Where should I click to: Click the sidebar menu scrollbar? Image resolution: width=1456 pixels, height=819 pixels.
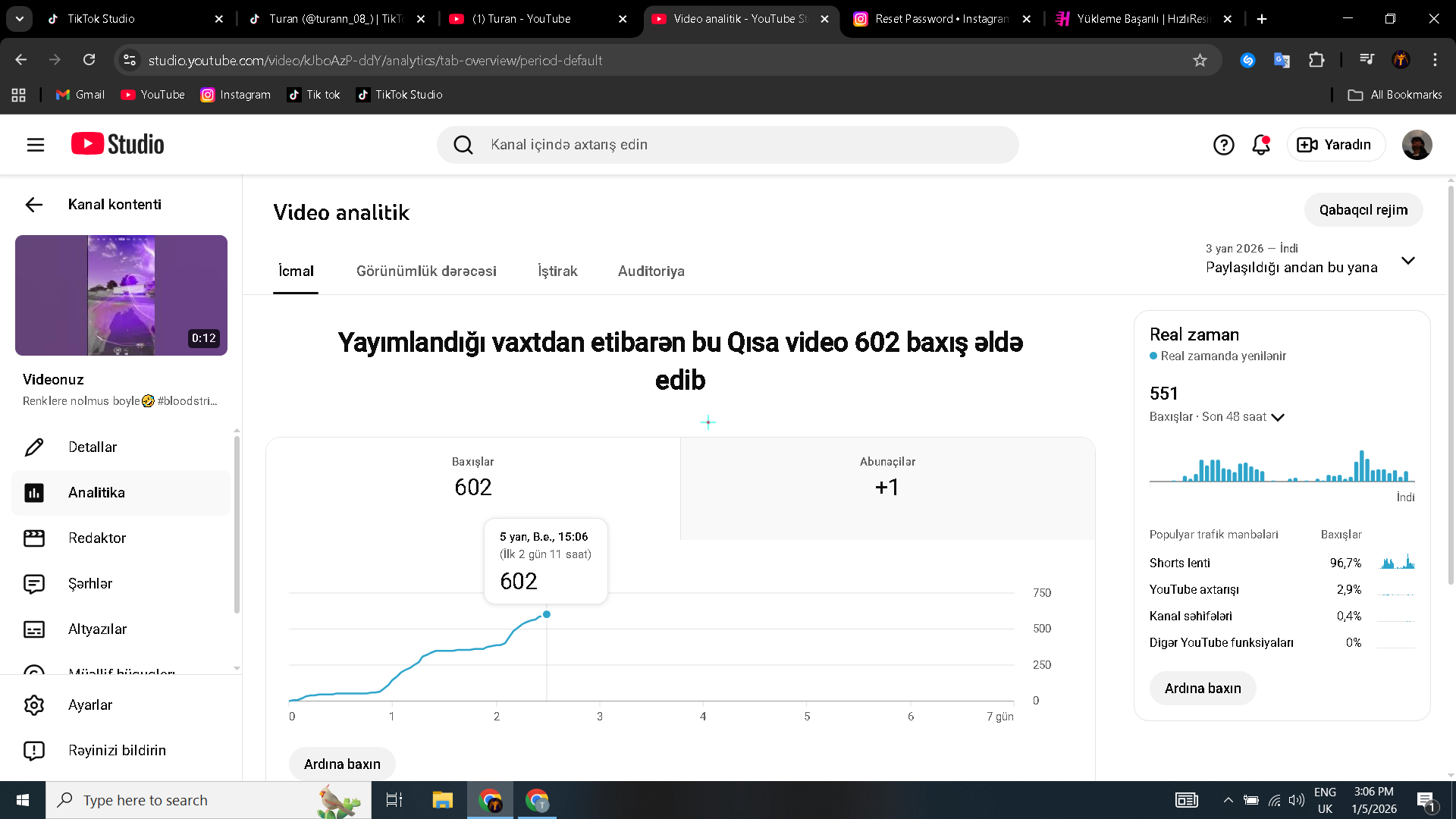point(237,523)
